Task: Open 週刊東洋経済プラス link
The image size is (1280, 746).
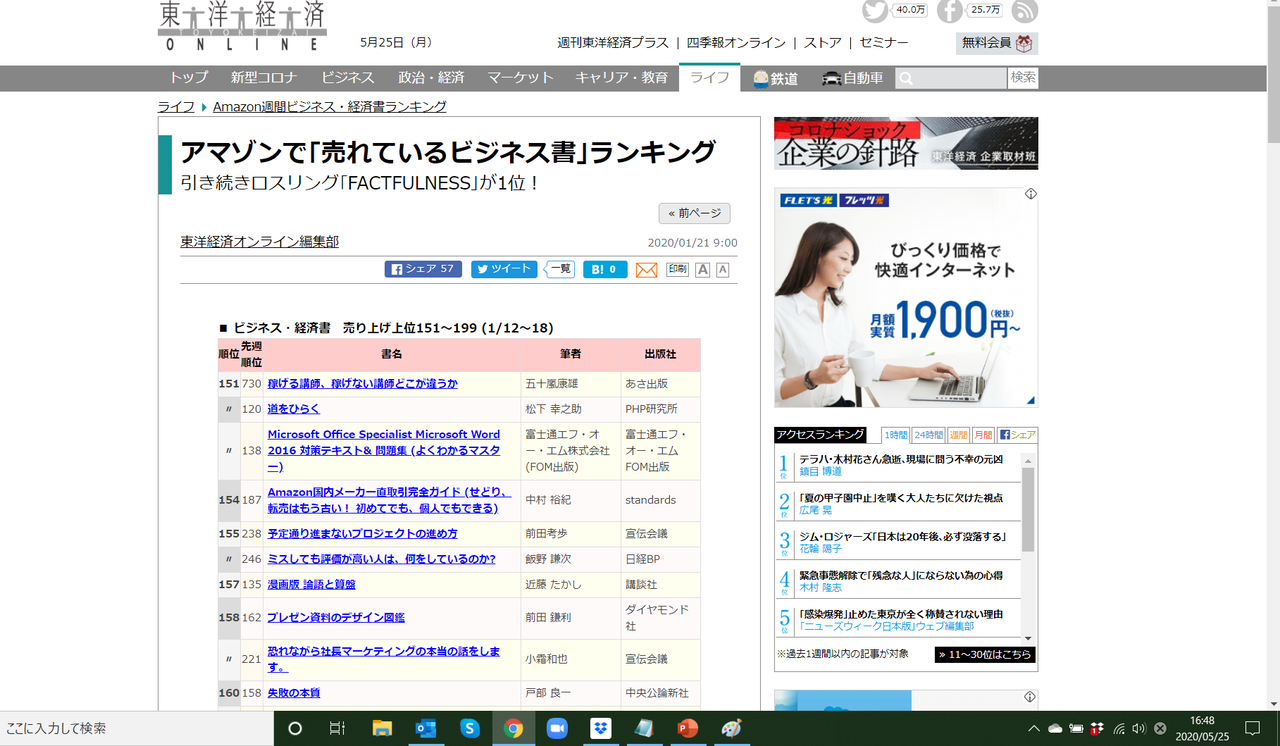Action: point(613,43)
